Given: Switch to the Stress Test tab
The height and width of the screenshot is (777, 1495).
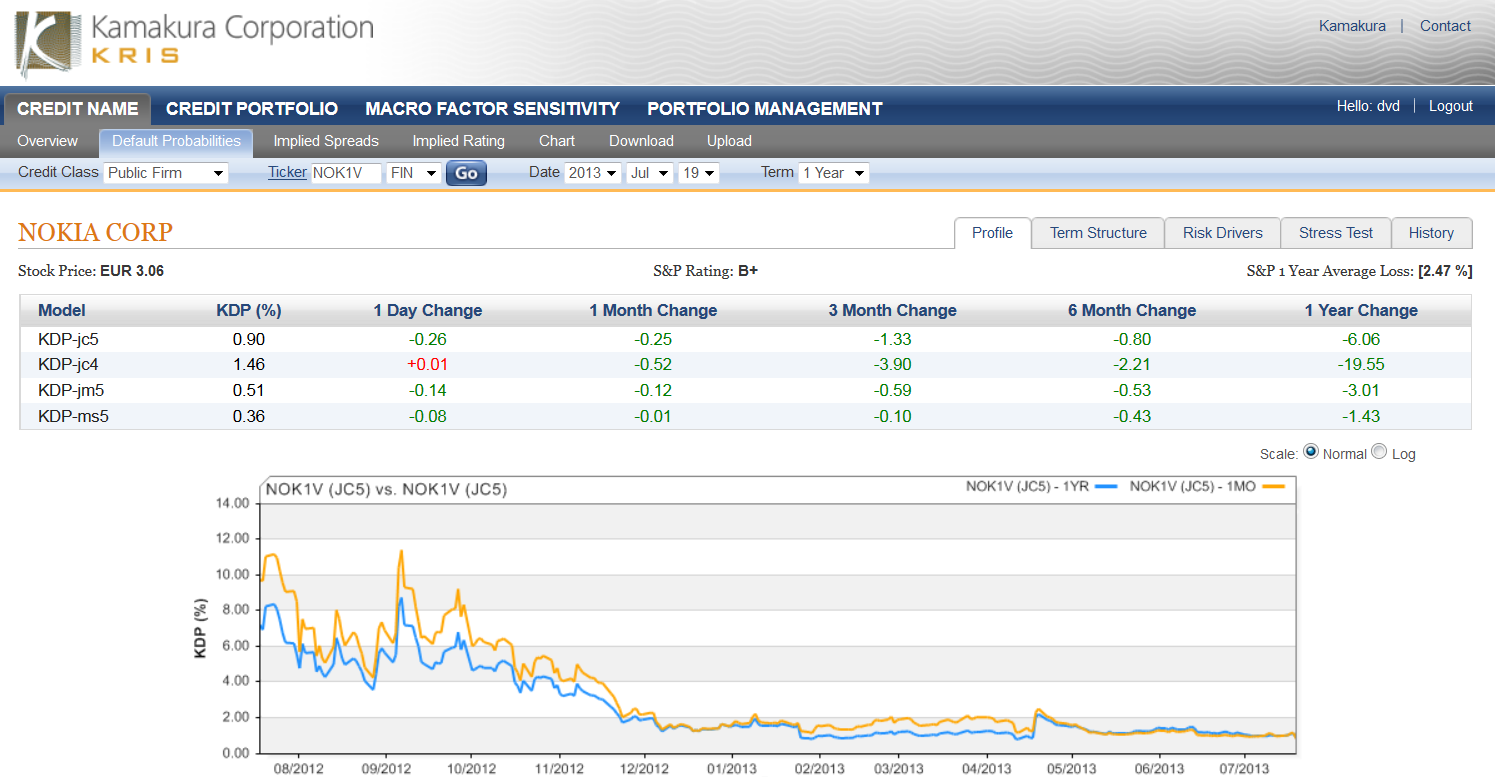Looking at the screenshot, I should click(x=1336, y=233).
